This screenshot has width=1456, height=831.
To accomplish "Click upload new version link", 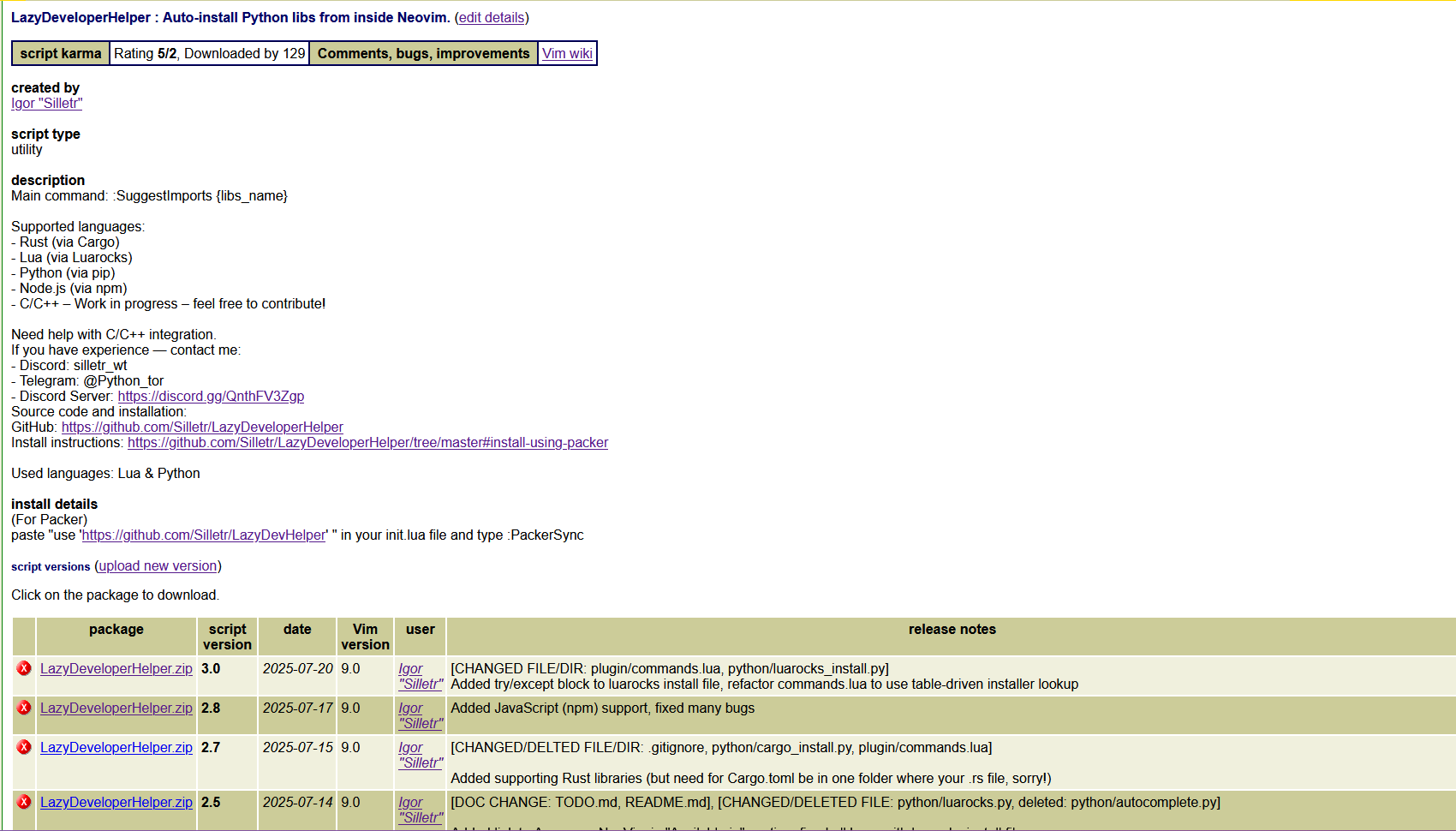I will (x=158, y=565).
